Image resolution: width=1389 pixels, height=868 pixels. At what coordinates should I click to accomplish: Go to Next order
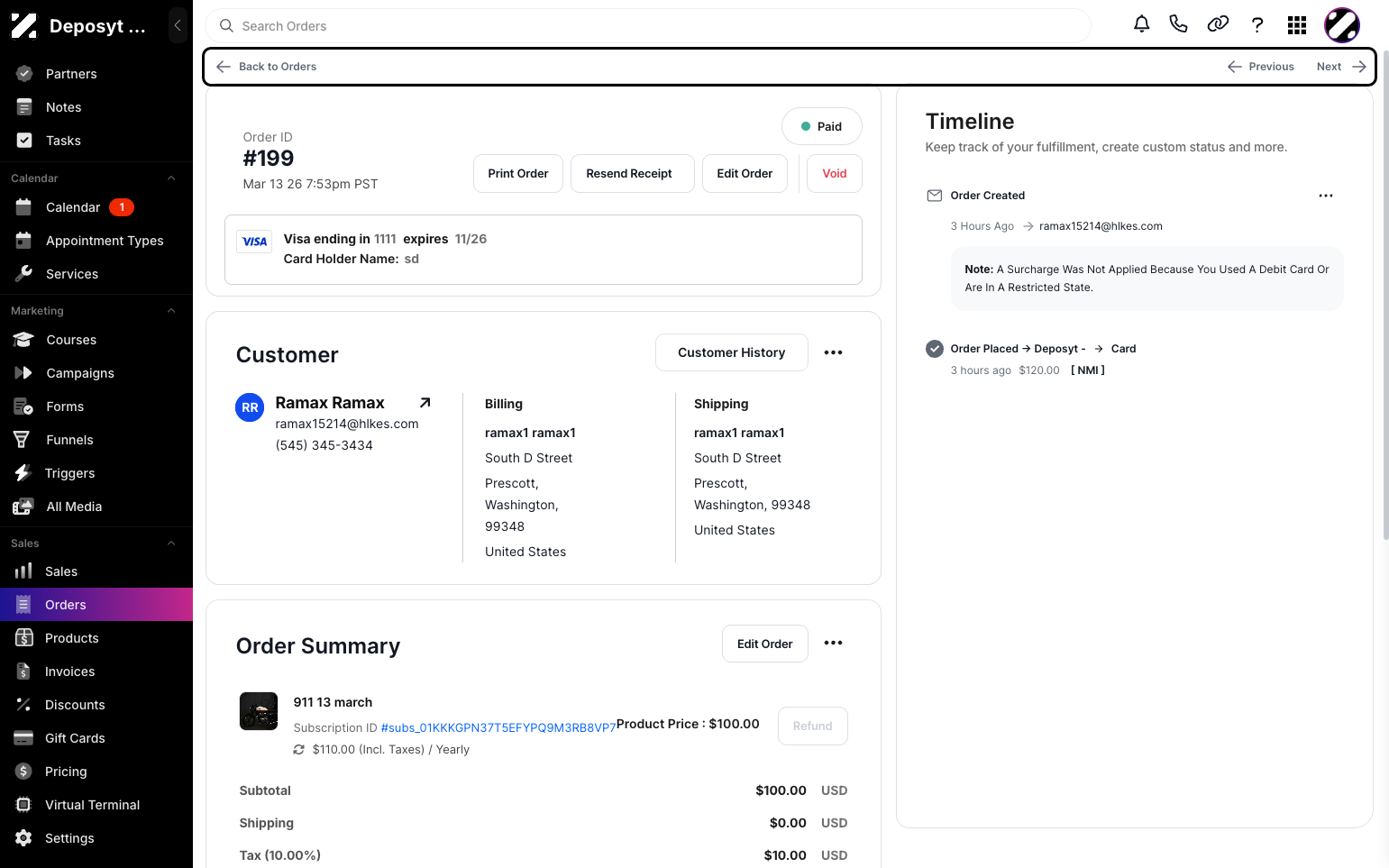pos(1341,67)
